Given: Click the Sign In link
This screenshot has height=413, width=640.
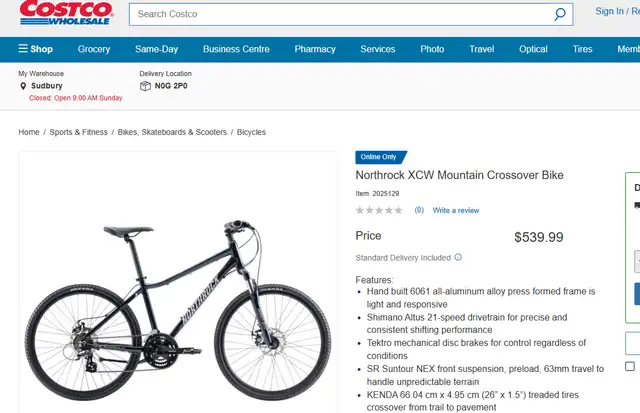Looking at the screenshot, I should point(609,11).
